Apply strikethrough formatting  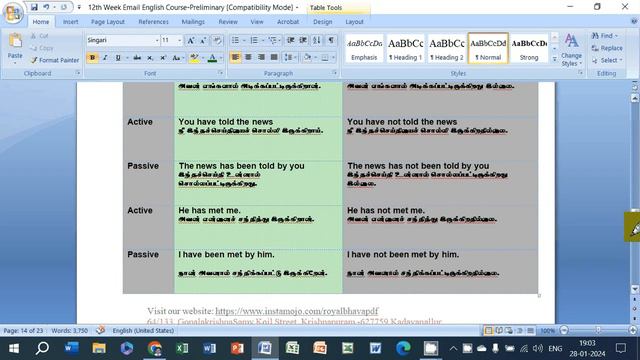coord(137,58)
